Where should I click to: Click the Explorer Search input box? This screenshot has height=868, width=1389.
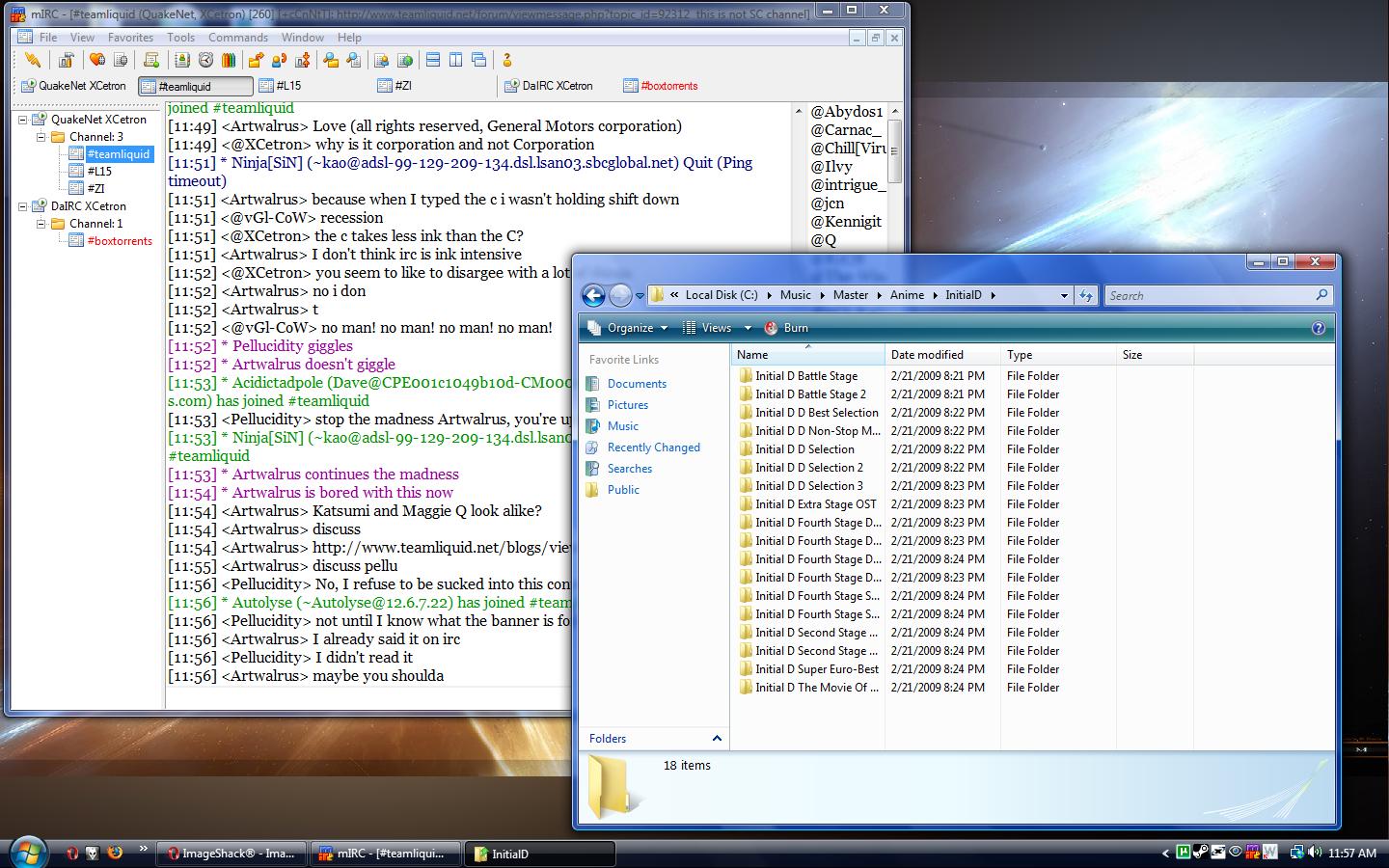[x=1211, y=295]
